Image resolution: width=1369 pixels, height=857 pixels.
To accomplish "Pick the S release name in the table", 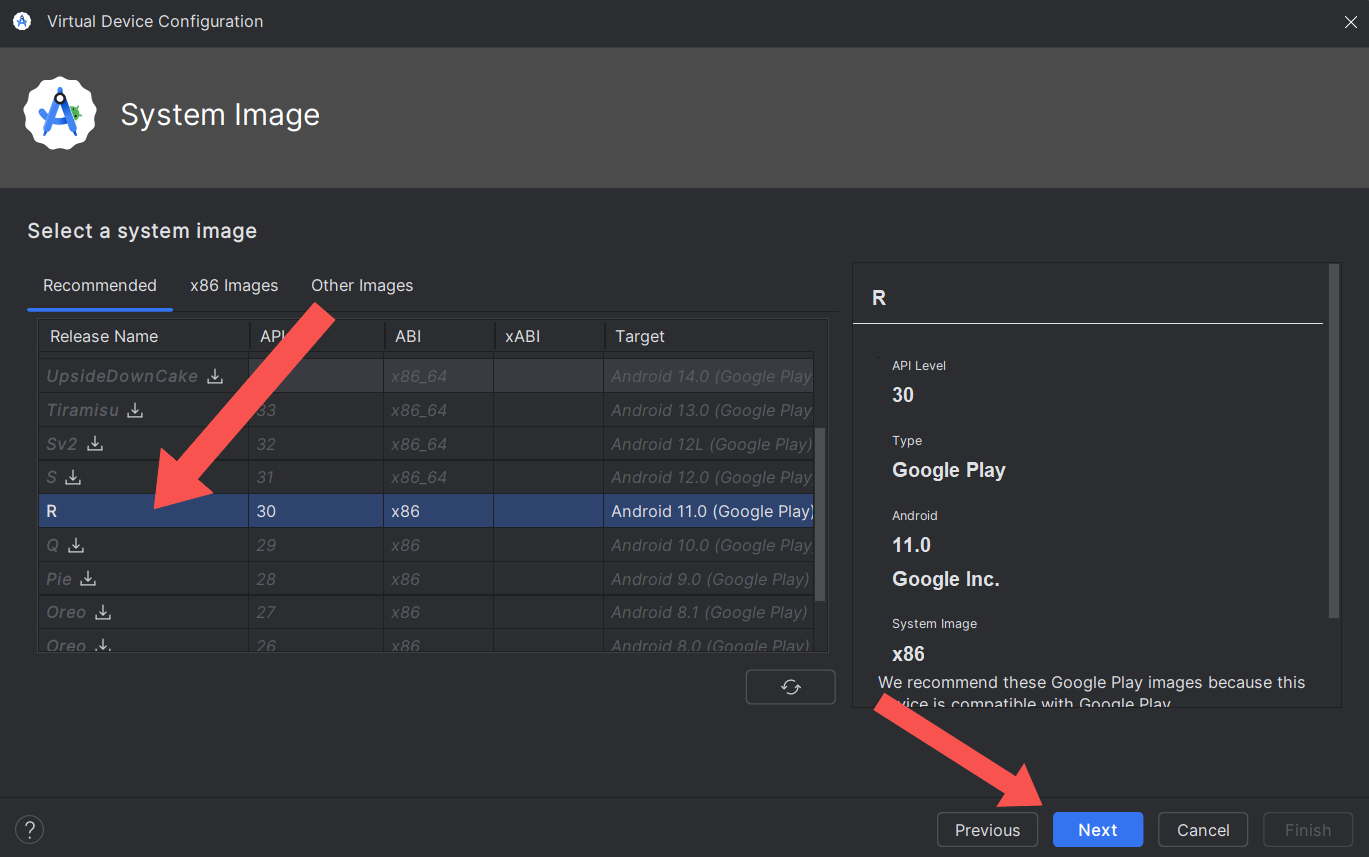I will [51, 477].
